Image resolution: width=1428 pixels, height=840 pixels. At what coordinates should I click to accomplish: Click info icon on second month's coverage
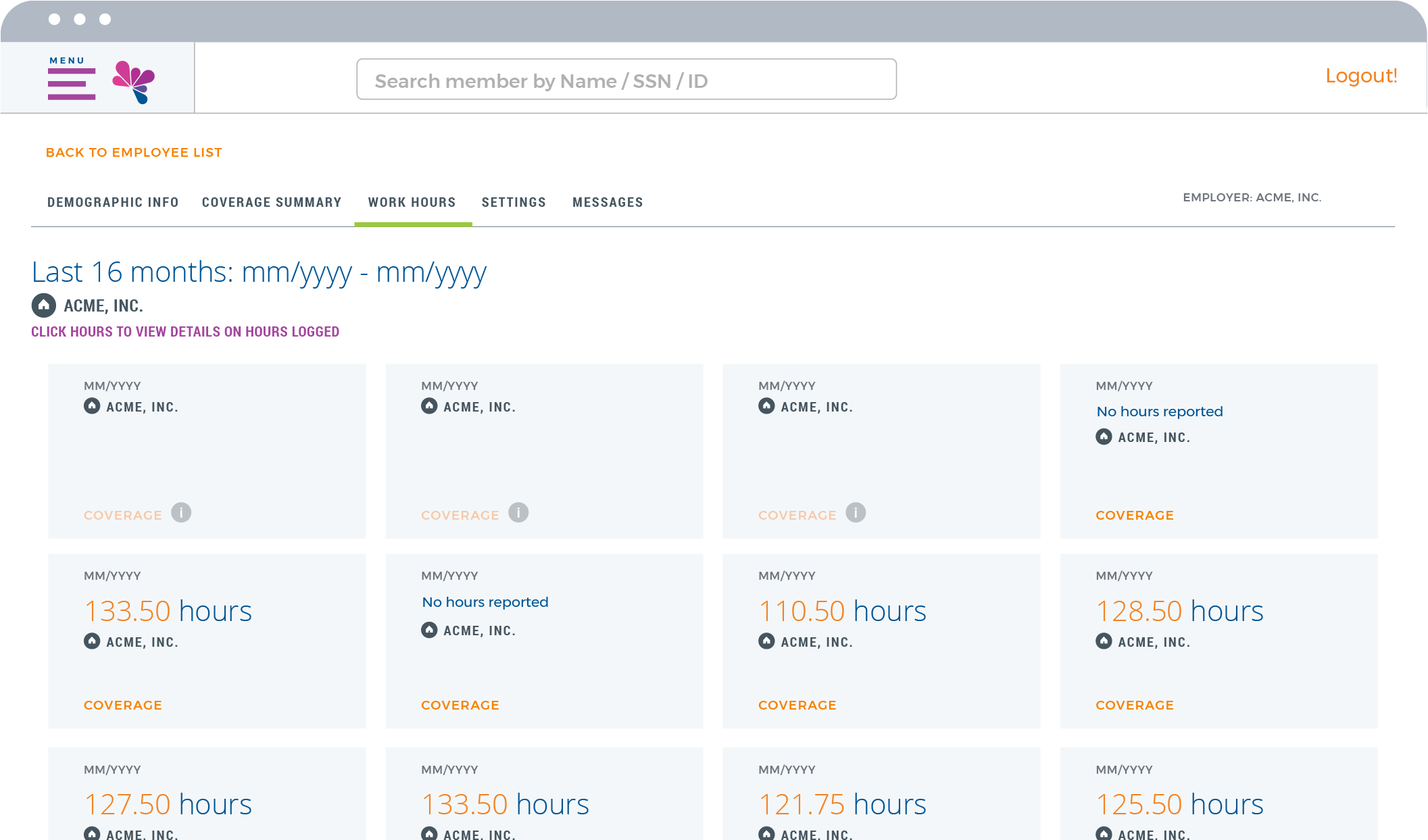click(518, 513)
